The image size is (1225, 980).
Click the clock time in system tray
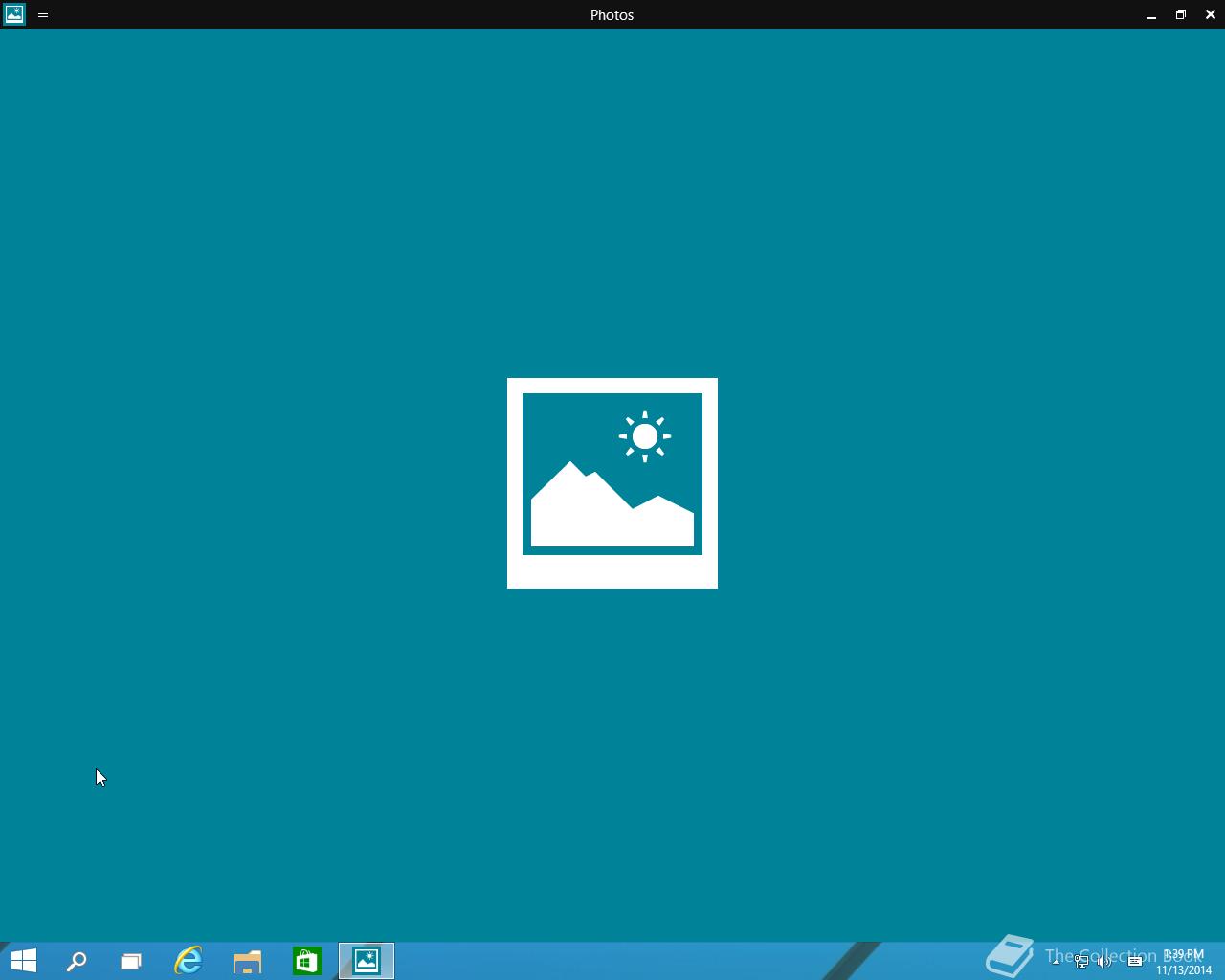(x=1184, y=954)
